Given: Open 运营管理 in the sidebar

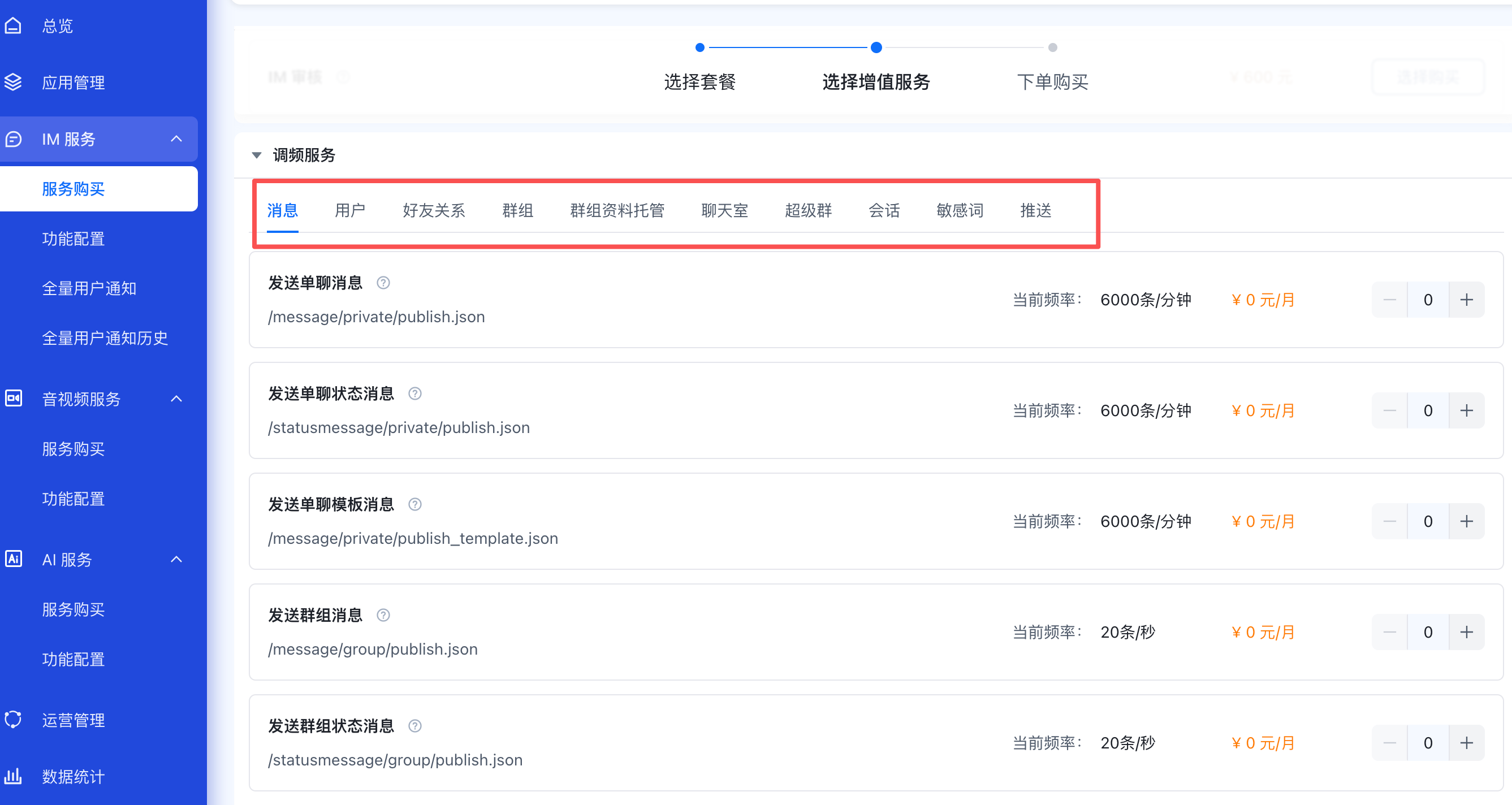Looking at the screenshot, I should coord(74,720).
